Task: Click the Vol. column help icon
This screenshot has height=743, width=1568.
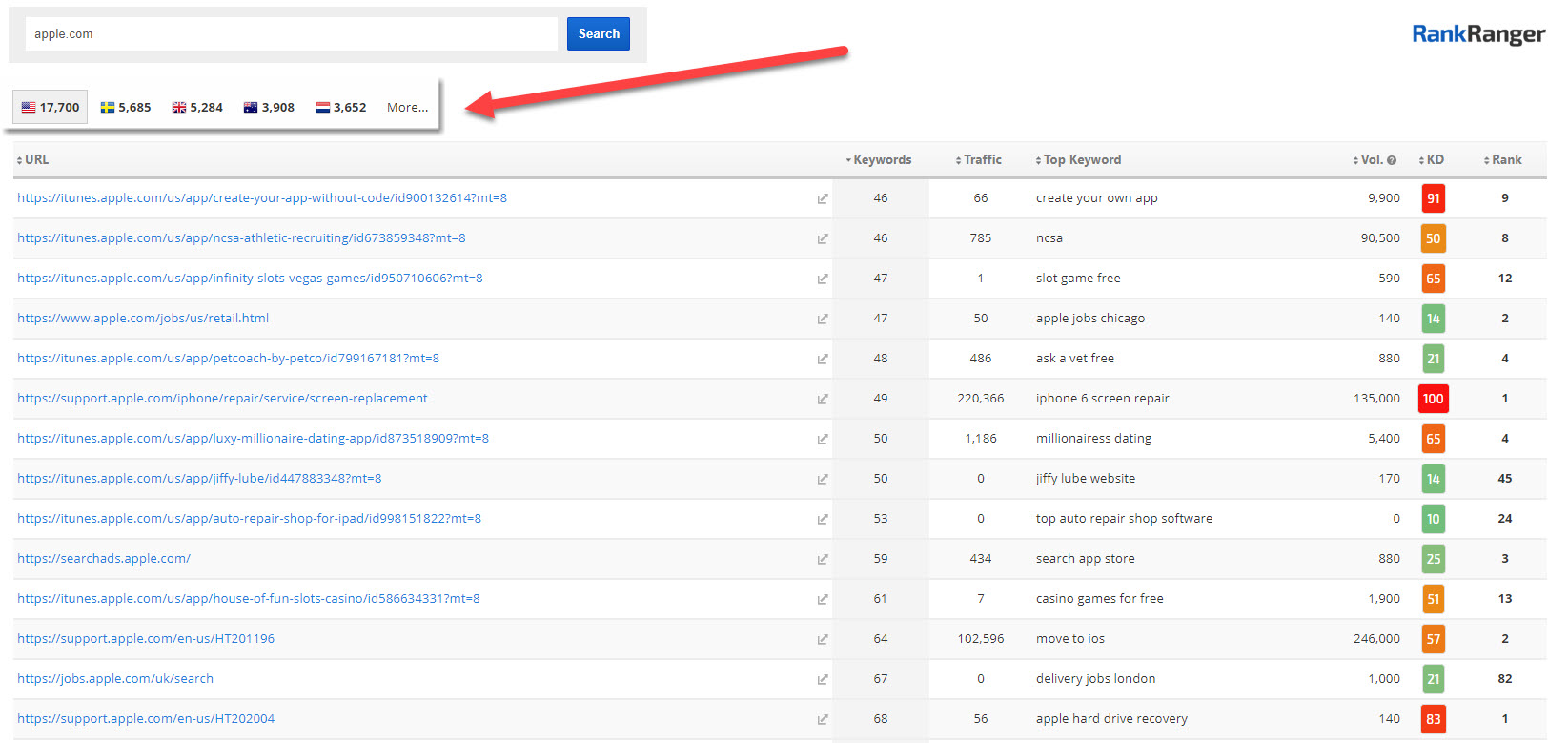Action: [1392, 160]
